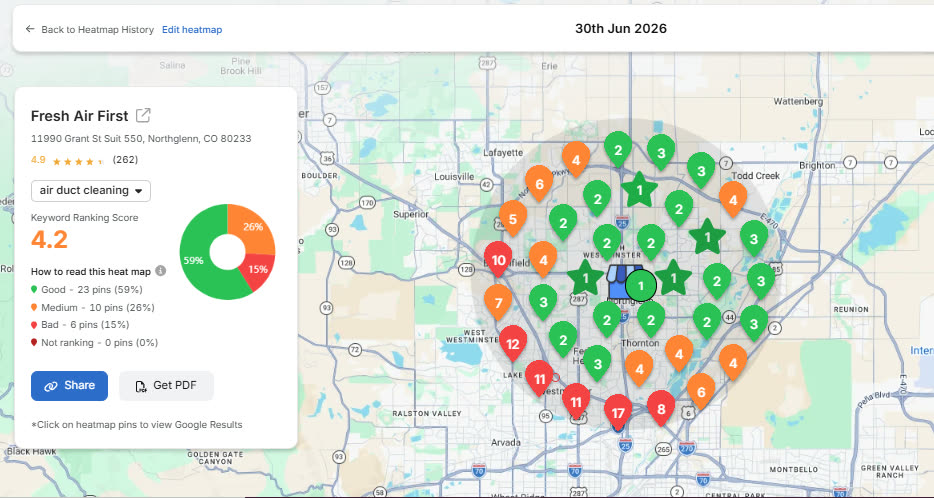The width and height of the screenshot is (934, 498).
Task: Click the back arrow beside Heatmap History
Action: (30, 29)
